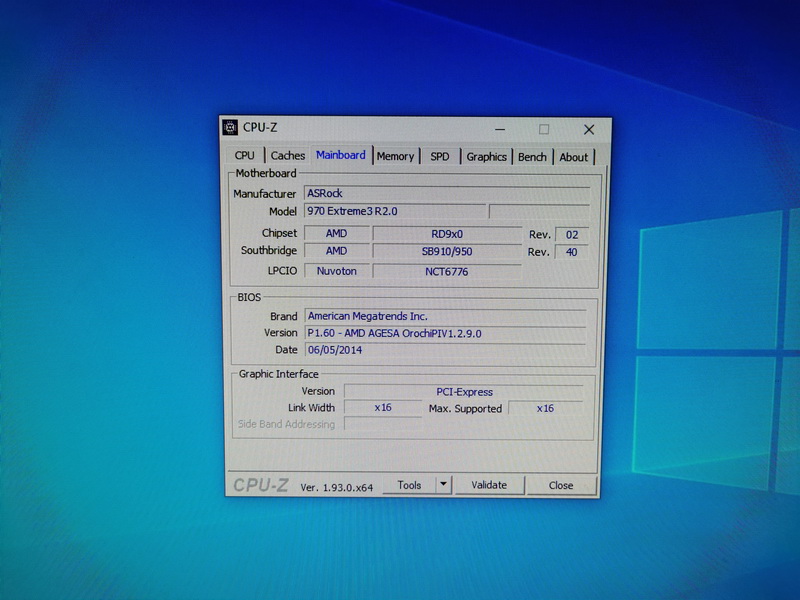The width and height of the screenshot is (800, 600).
Task: Open the Bench tab
Action: coord(532,157)
